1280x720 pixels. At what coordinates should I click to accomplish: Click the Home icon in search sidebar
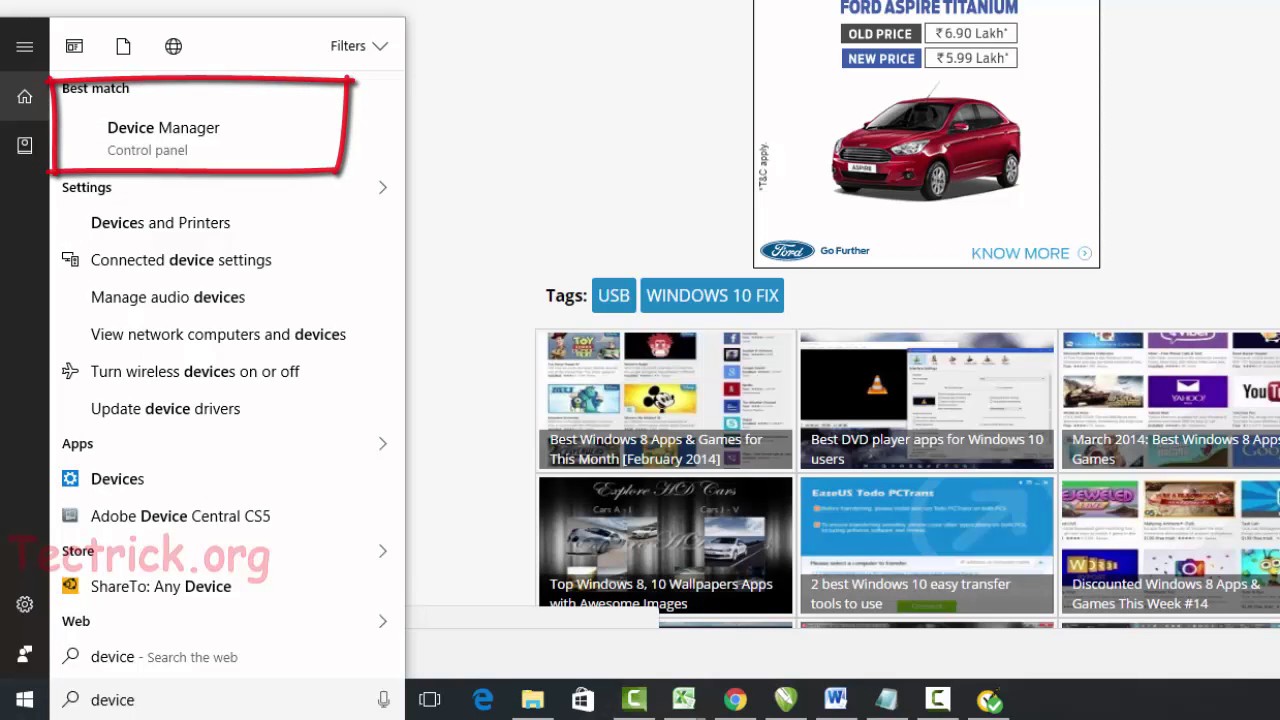[24, 96]
